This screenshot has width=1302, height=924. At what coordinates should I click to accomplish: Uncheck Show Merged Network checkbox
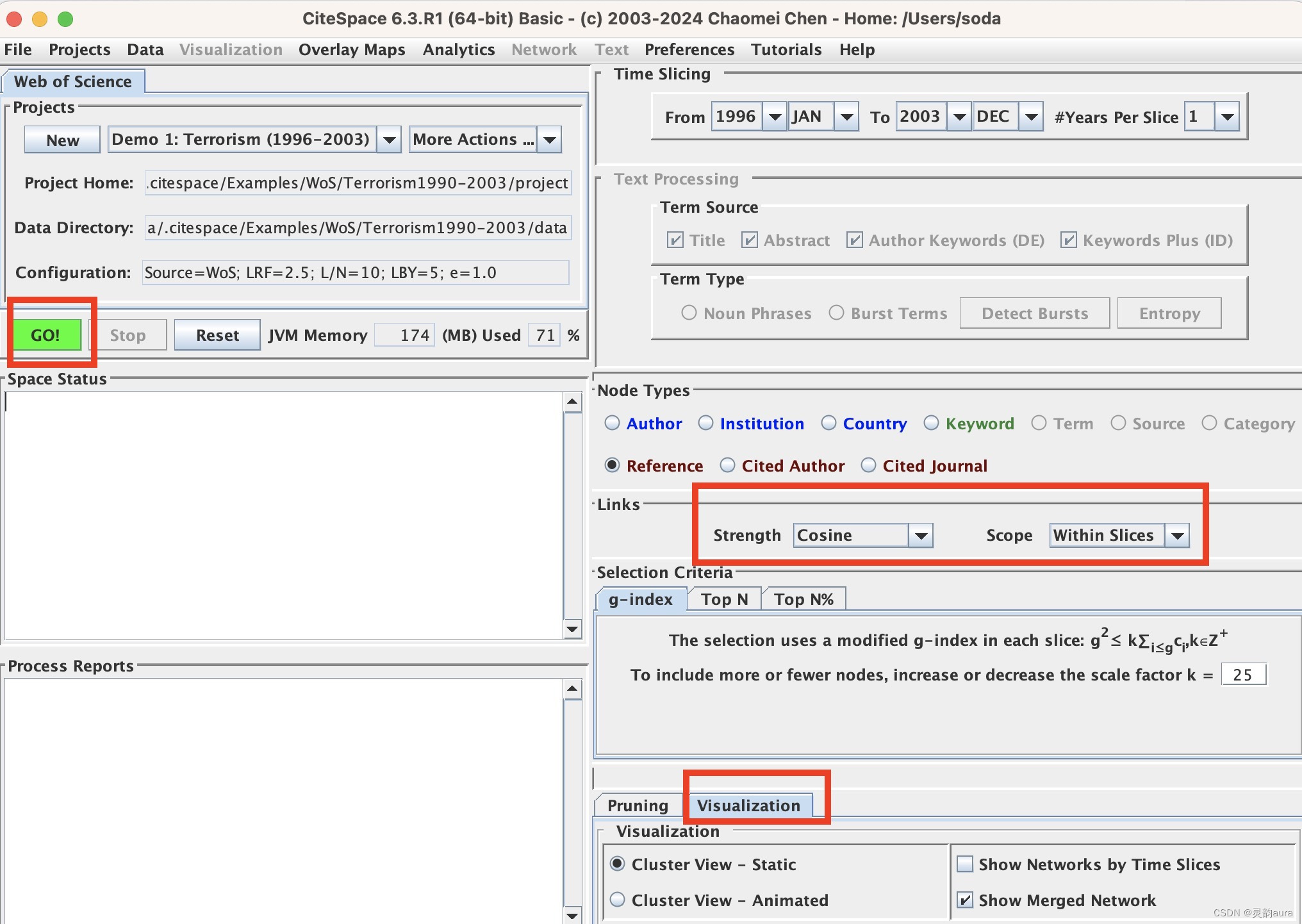coord(965,900)
